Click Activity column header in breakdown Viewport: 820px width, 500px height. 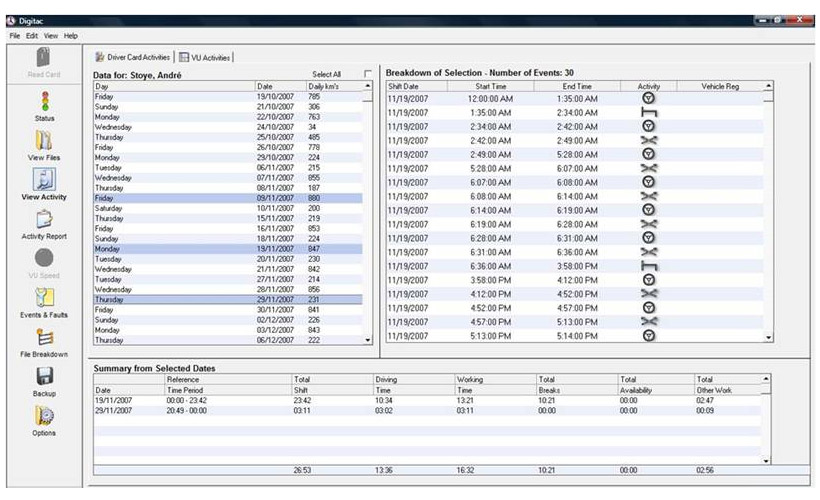click(x=648, y=86)
